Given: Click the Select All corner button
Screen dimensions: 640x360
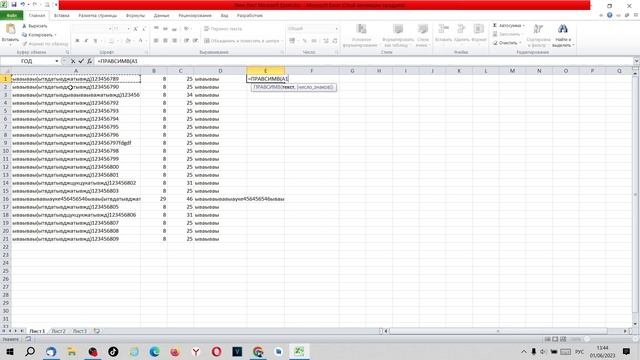Looking at the screenshot, I should (6, 71).
